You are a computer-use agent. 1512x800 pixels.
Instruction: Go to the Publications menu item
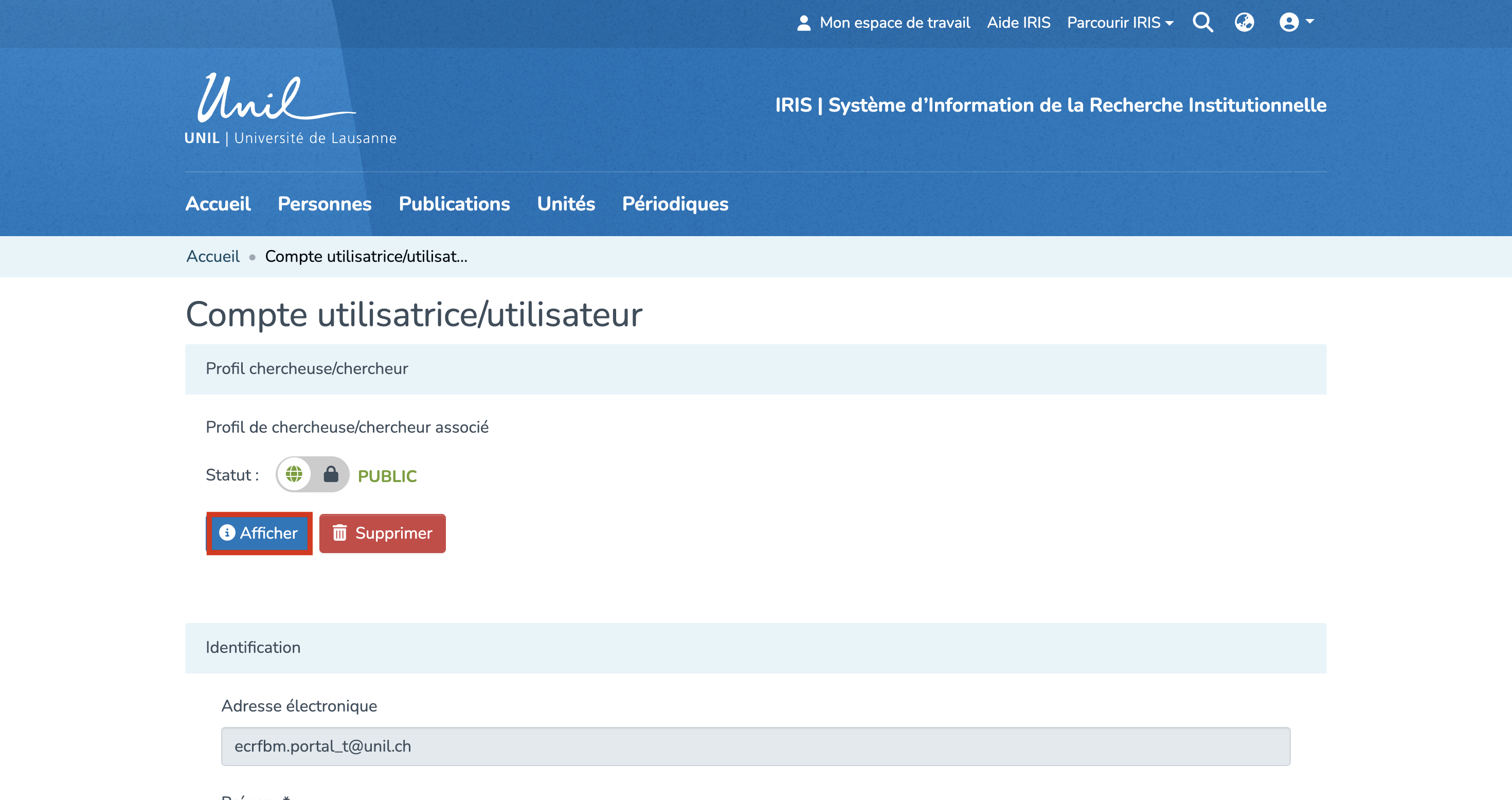454,204
